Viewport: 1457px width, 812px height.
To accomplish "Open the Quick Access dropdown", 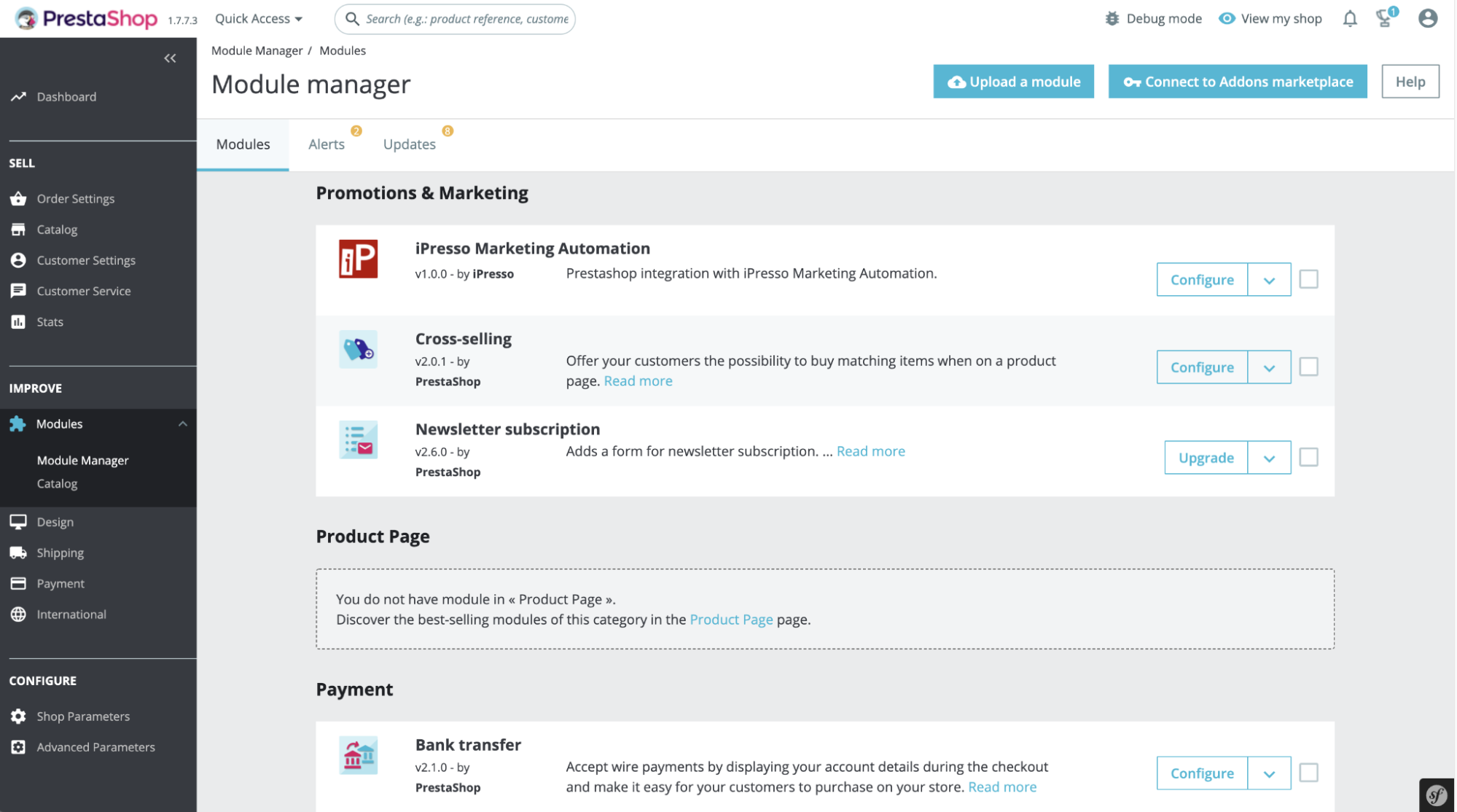I will 258,18.
